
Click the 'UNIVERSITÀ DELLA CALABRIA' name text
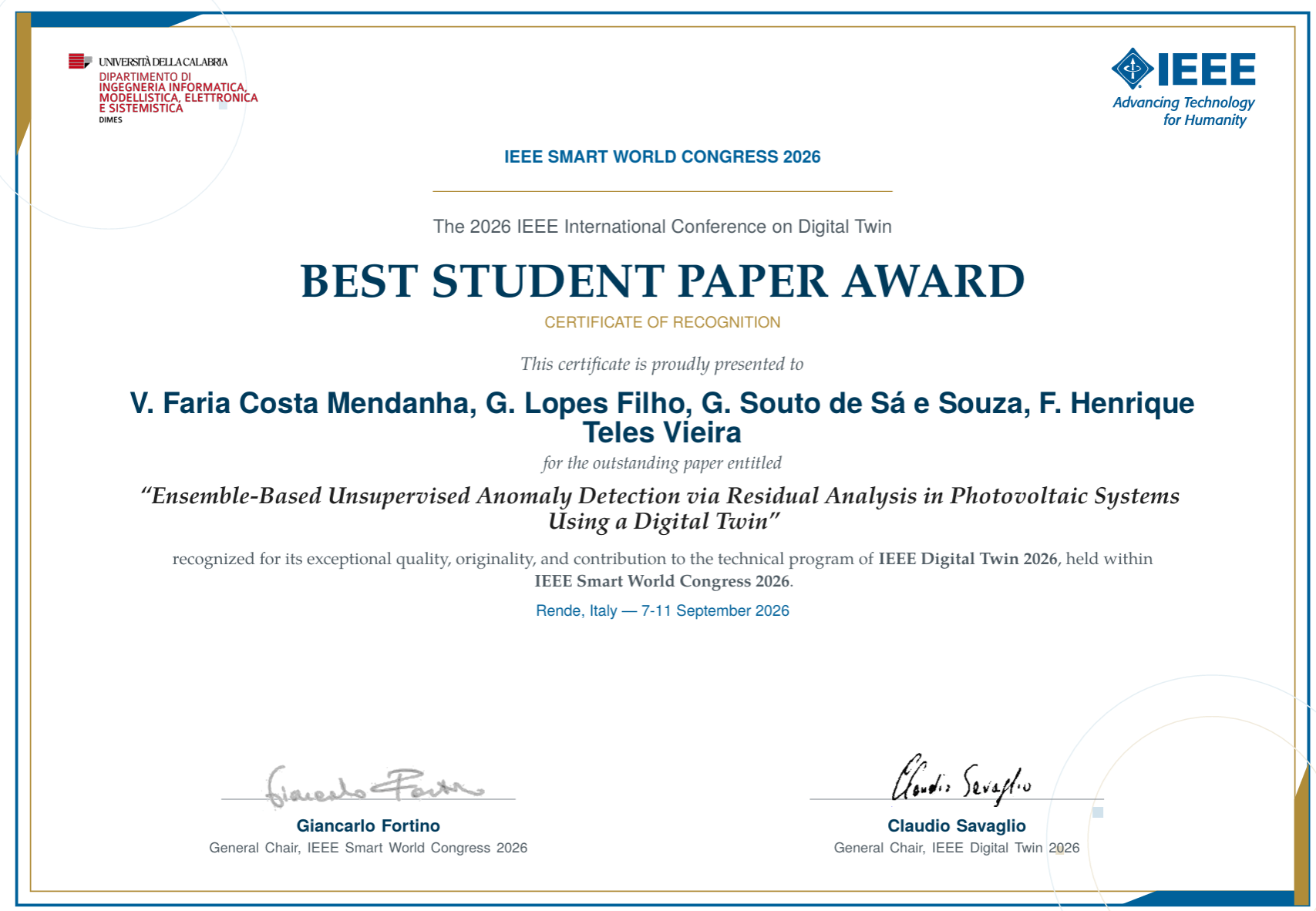[163, 62]
